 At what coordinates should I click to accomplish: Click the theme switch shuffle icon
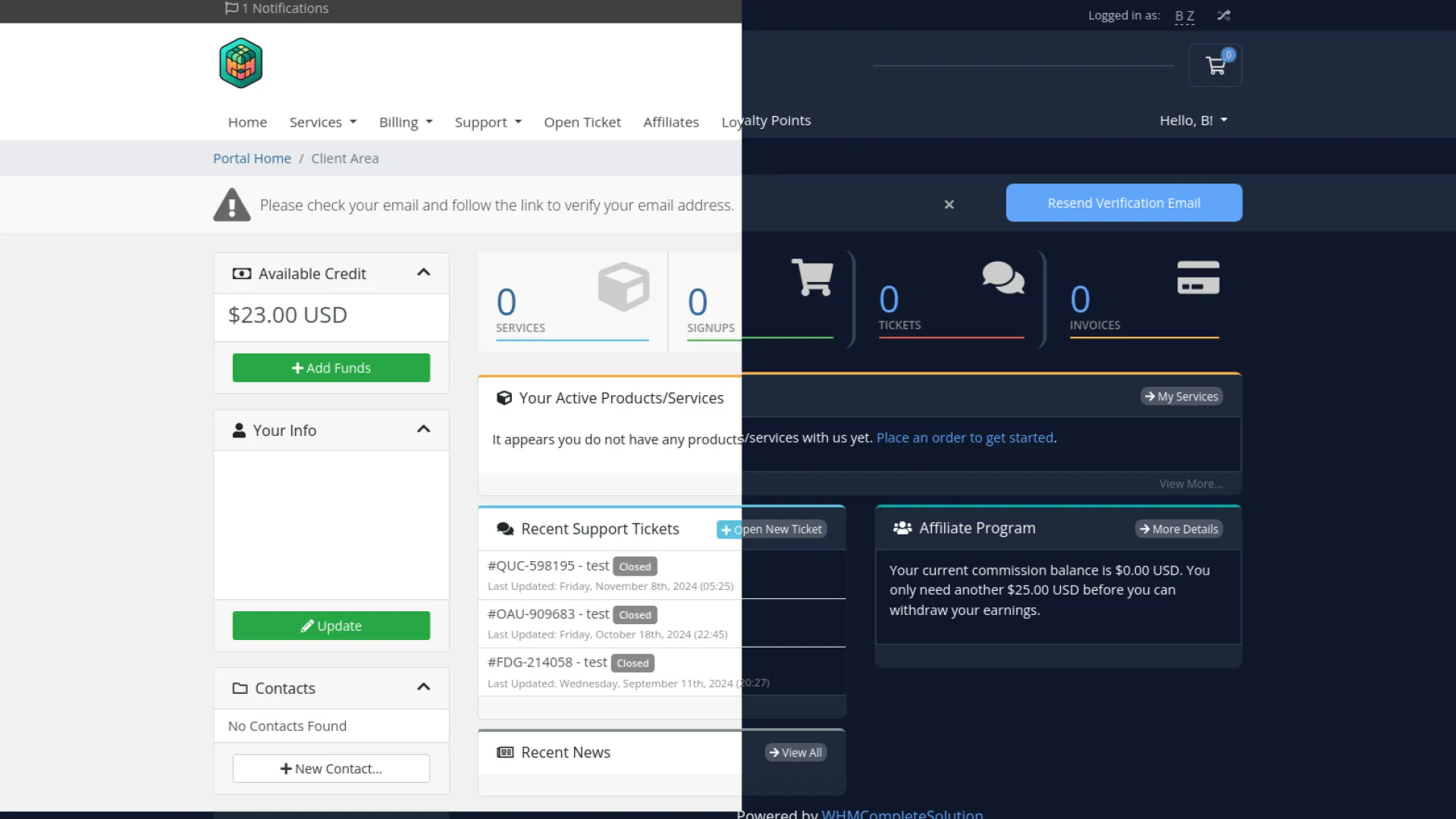coord(1223,15)
